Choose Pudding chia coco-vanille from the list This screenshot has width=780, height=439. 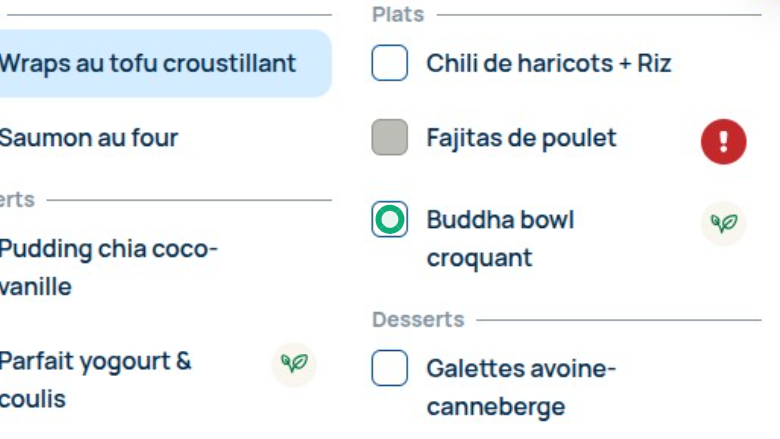(107, 267)
